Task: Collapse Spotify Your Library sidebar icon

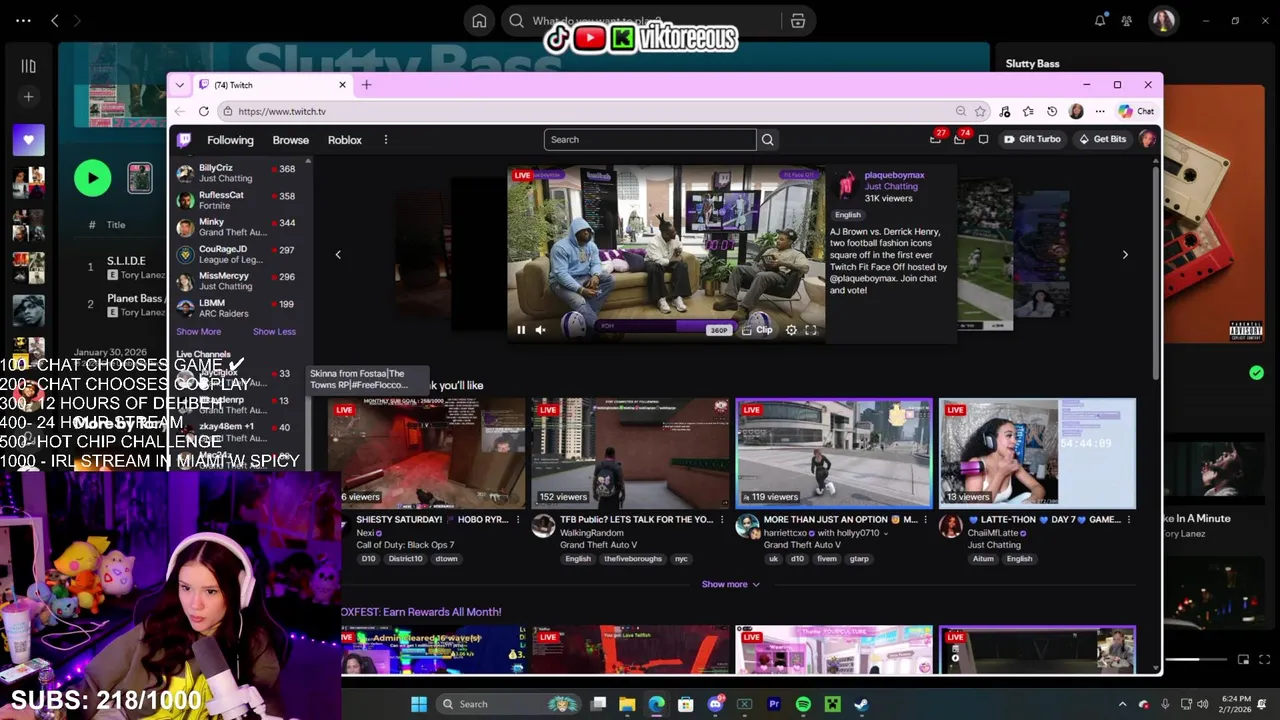Action: click(28, 66)
